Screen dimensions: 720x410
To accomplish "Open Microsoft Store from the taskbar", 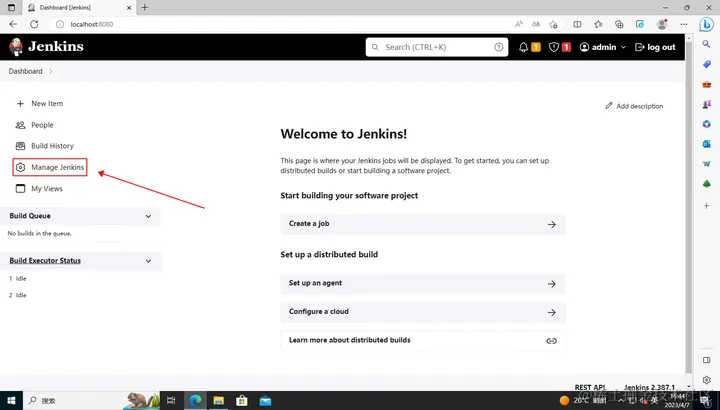I will click(242, 401).
